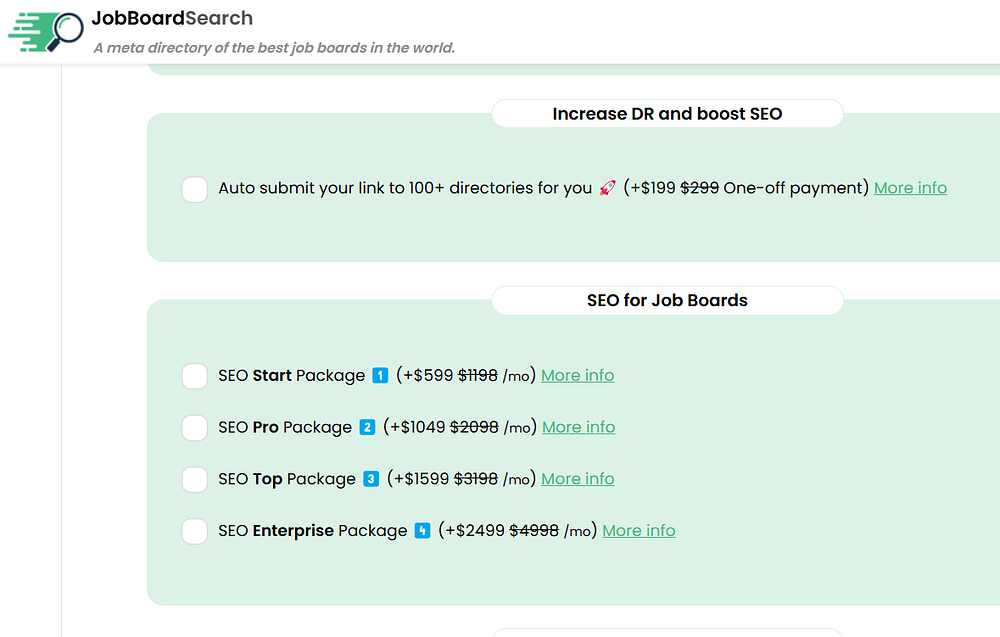This screenshot has width=1000, height=637.
Task: Tick the SEO Top Package checkbox
Action: click(x=195, y=479)
